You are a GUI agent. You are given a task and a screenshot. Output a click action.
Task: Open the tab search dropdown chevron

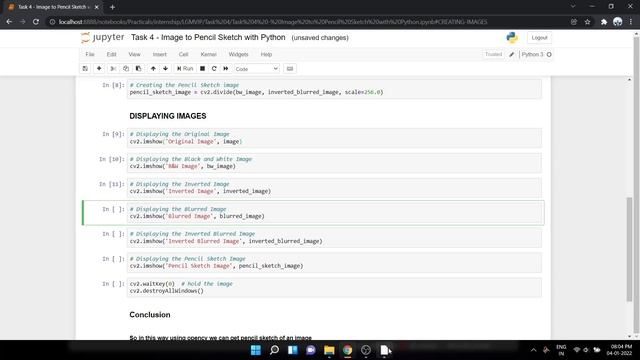point(573,7)
